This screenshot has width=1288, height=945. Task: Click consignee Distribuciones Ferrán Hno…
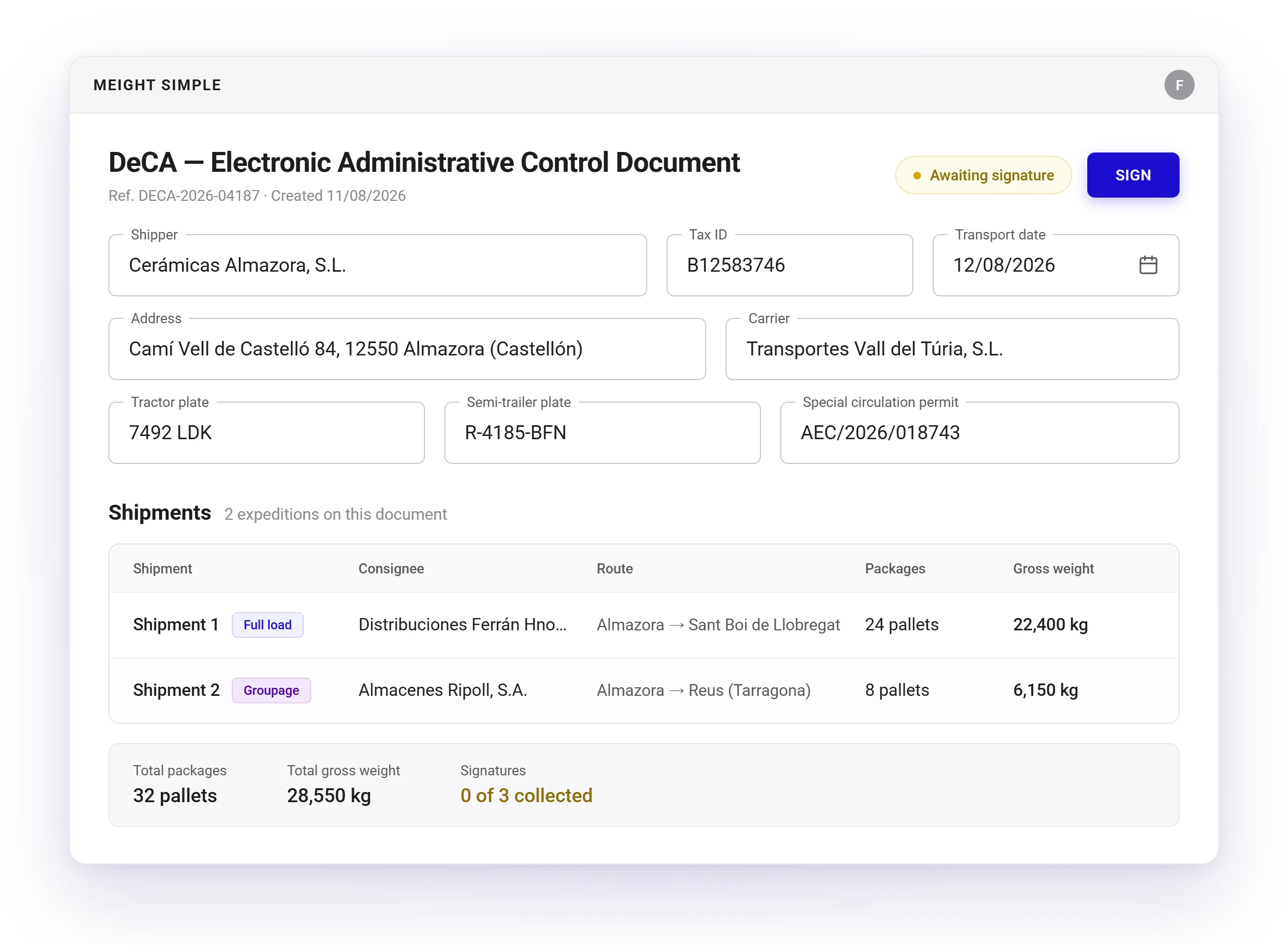coord(463,624)
